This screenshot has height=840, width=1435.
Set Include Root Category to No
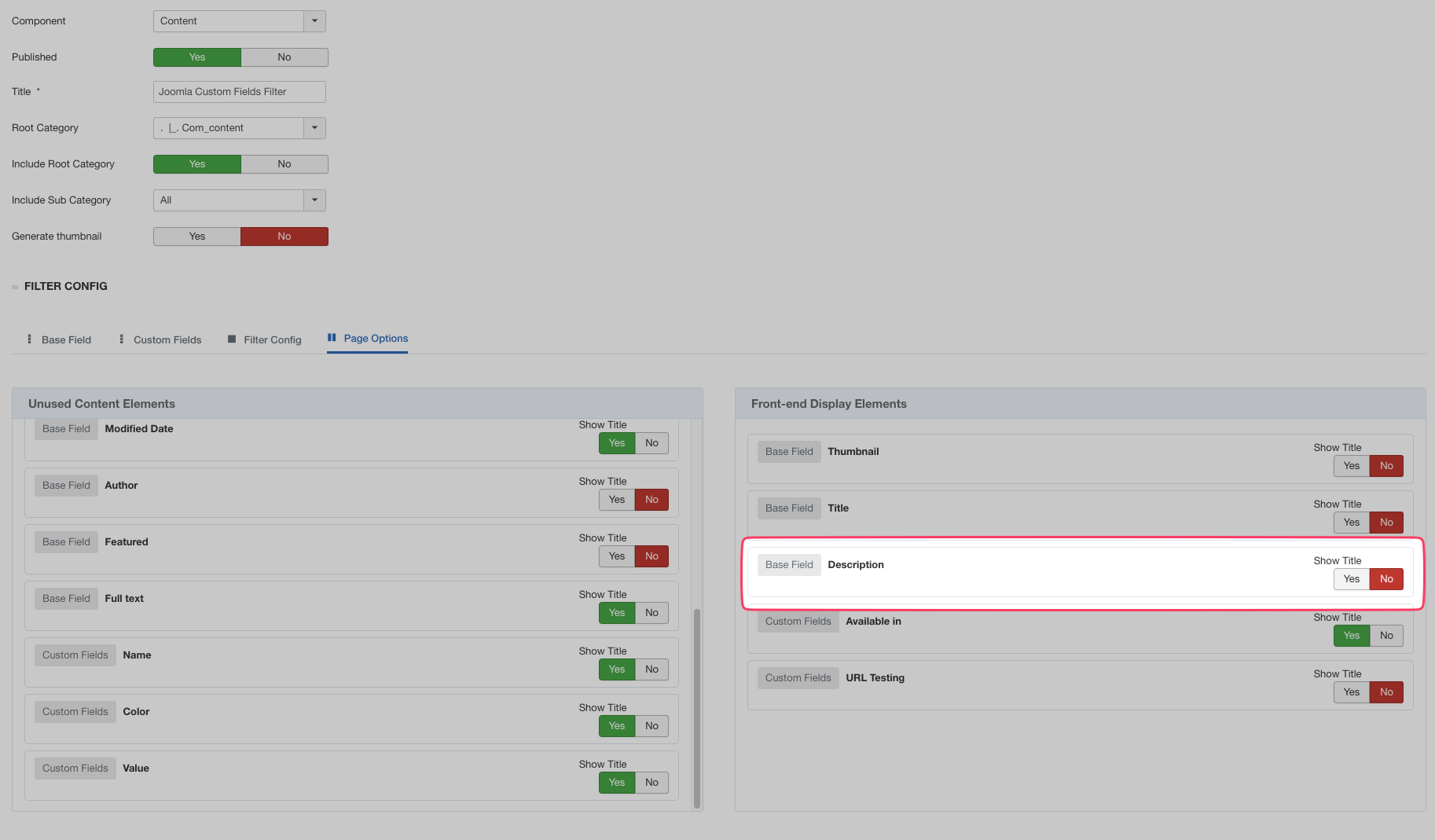(x=284, y=164)
